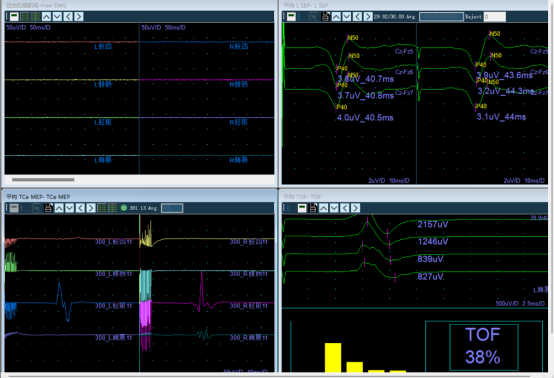
Task: Click the TOF 38% readout box
Action: coord(483,347)
